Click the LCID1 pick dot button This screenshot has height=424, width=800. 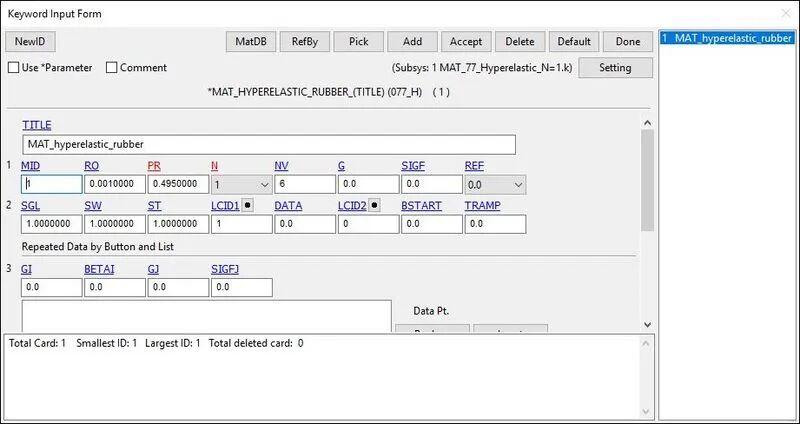(247, 206)
